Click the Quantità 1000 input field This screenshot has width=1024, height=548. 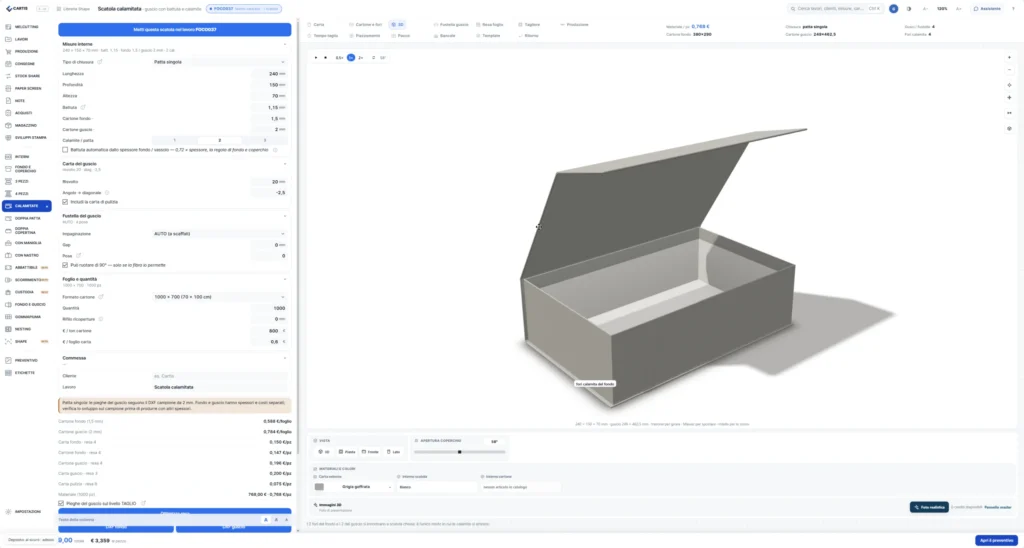[x=270, y=308]
